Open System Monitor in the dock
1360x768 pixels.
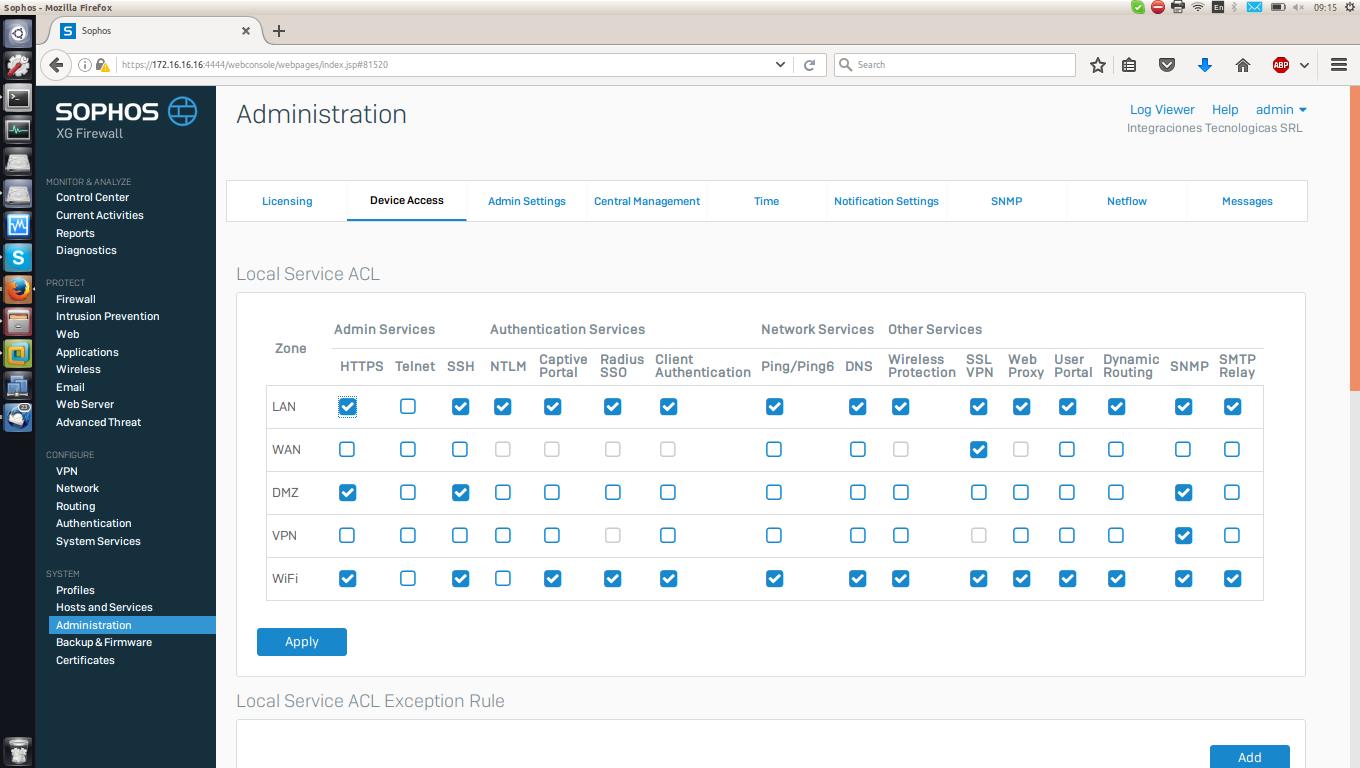coord(18,130)
